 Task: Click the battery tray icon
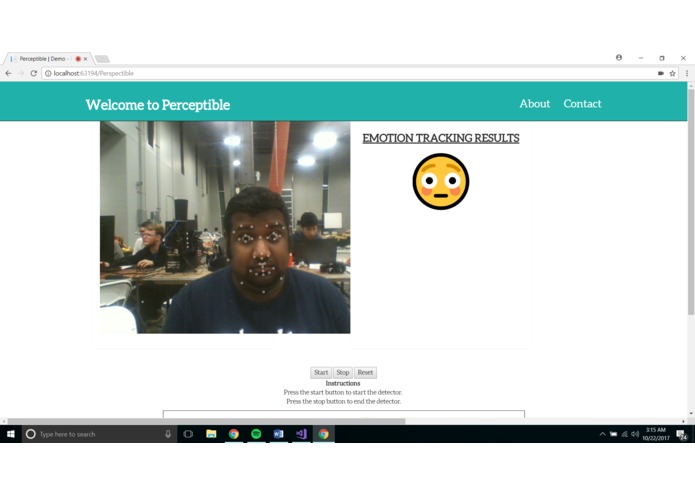click(x=613, y=434)
